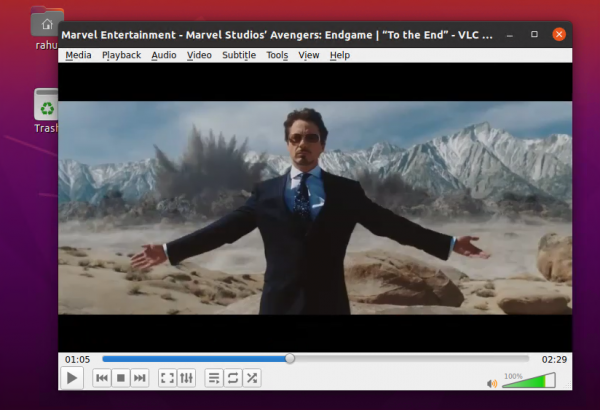Click the volume level slider
600x410 pixels.
[x=528, y=382]
